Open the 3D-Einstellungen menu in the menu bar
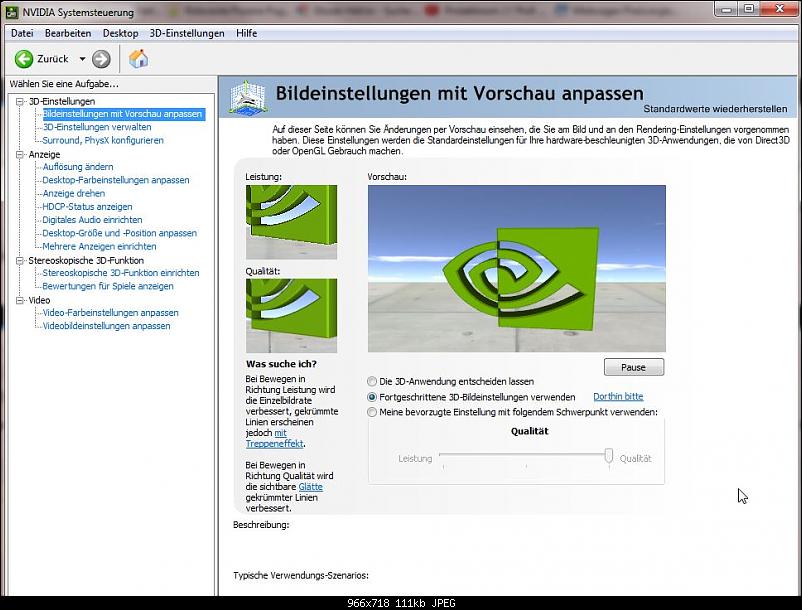Viewport: 802px width, 610px height. tap(187, 33)
